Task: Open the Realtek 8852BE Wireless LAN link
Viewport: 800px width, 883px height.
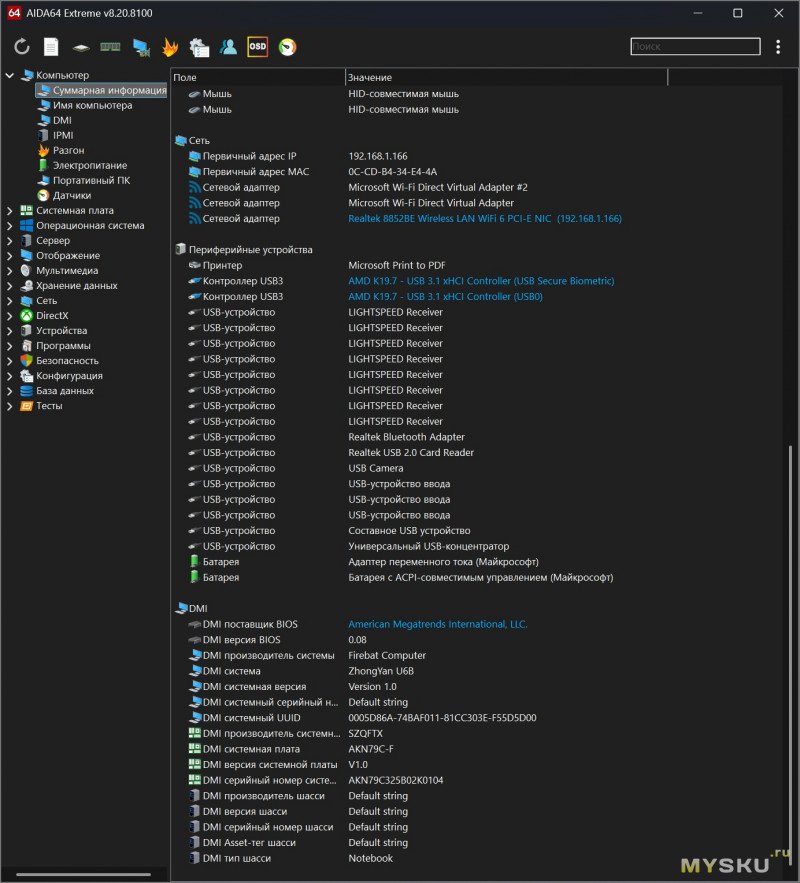Action: (484, 219)
